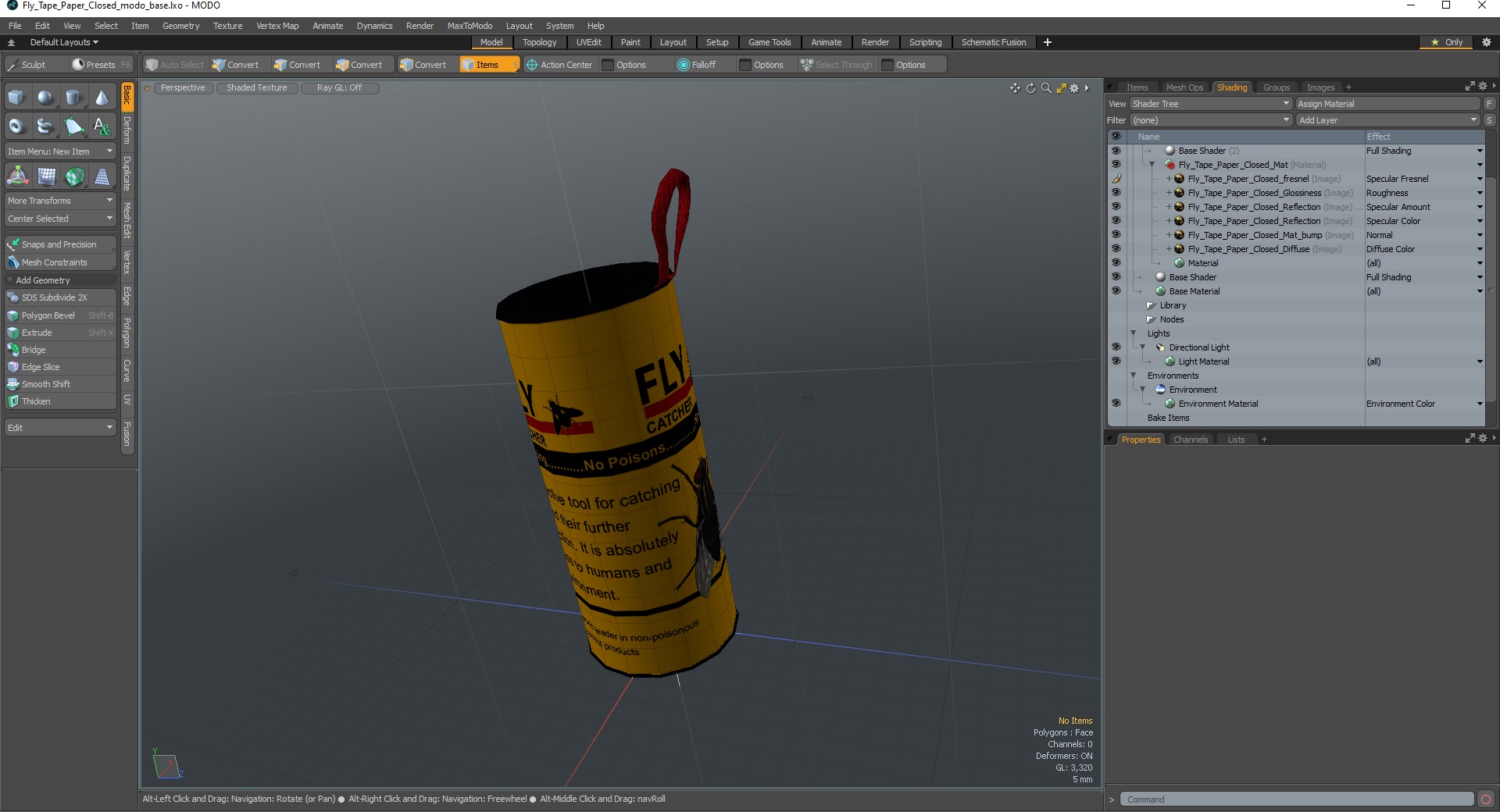This screenshot has height=812, width=1500.
Task: Select the Cylinder primitive tool
Action: pyautogui.click(x=73, y=98)
